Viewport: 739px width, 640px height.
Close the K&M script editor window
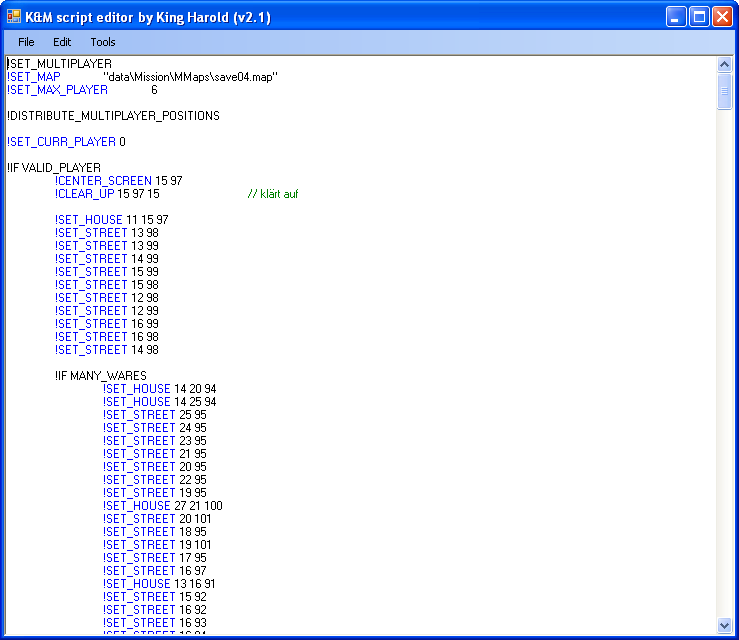coord(722,17)
